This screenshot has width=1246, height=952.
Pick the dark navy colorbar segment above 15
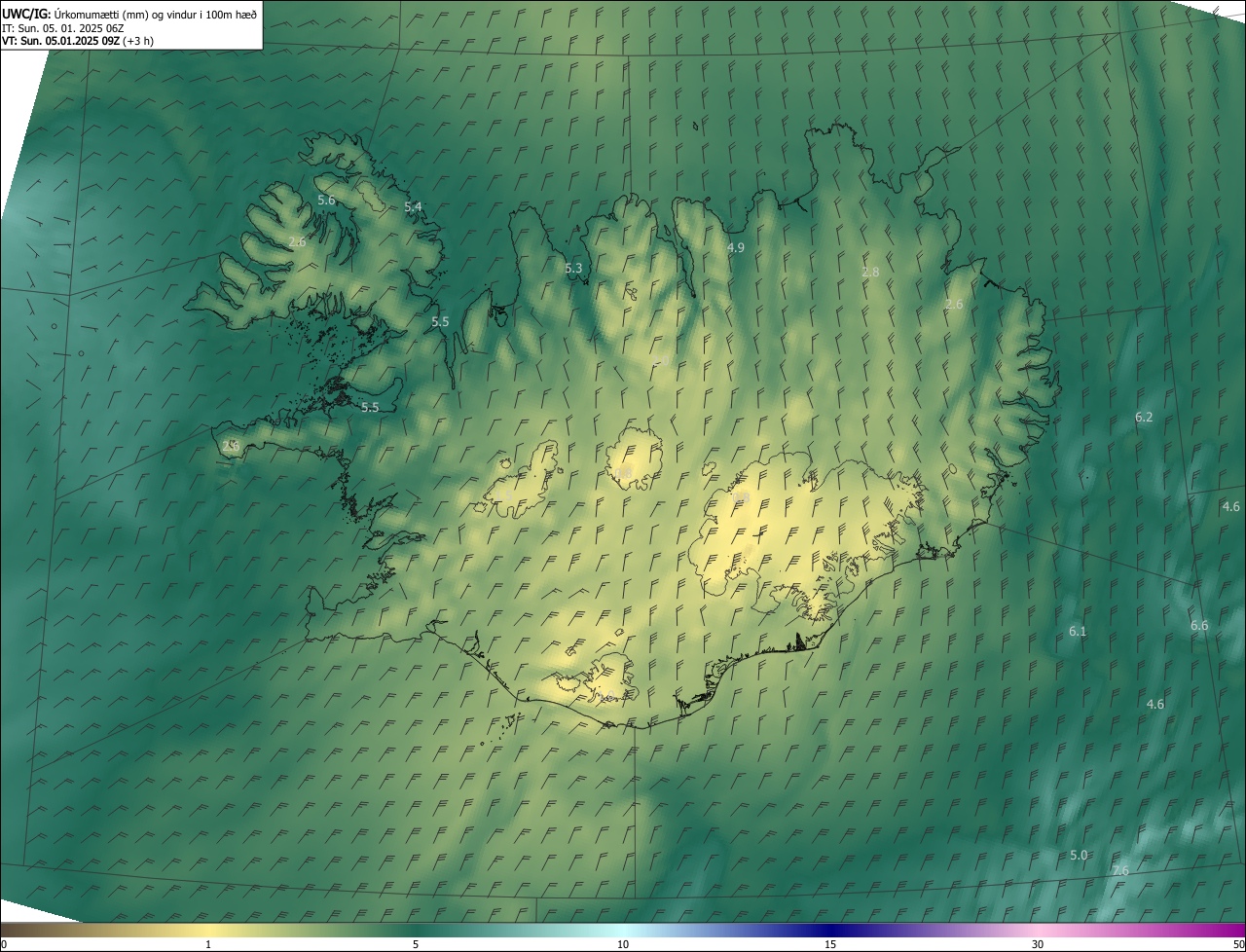[x=830, y=931]
